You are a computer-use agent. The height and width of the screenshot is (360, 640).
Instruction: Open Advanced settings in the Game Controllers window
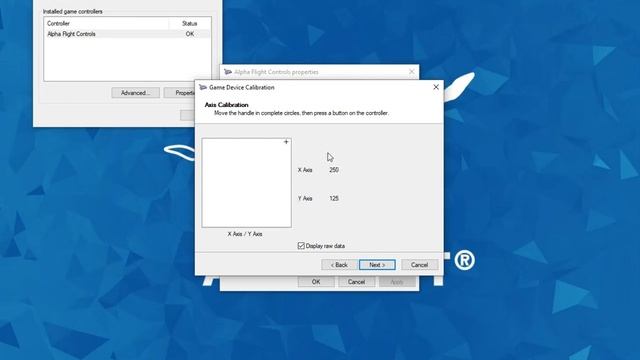tap(136, 93)
